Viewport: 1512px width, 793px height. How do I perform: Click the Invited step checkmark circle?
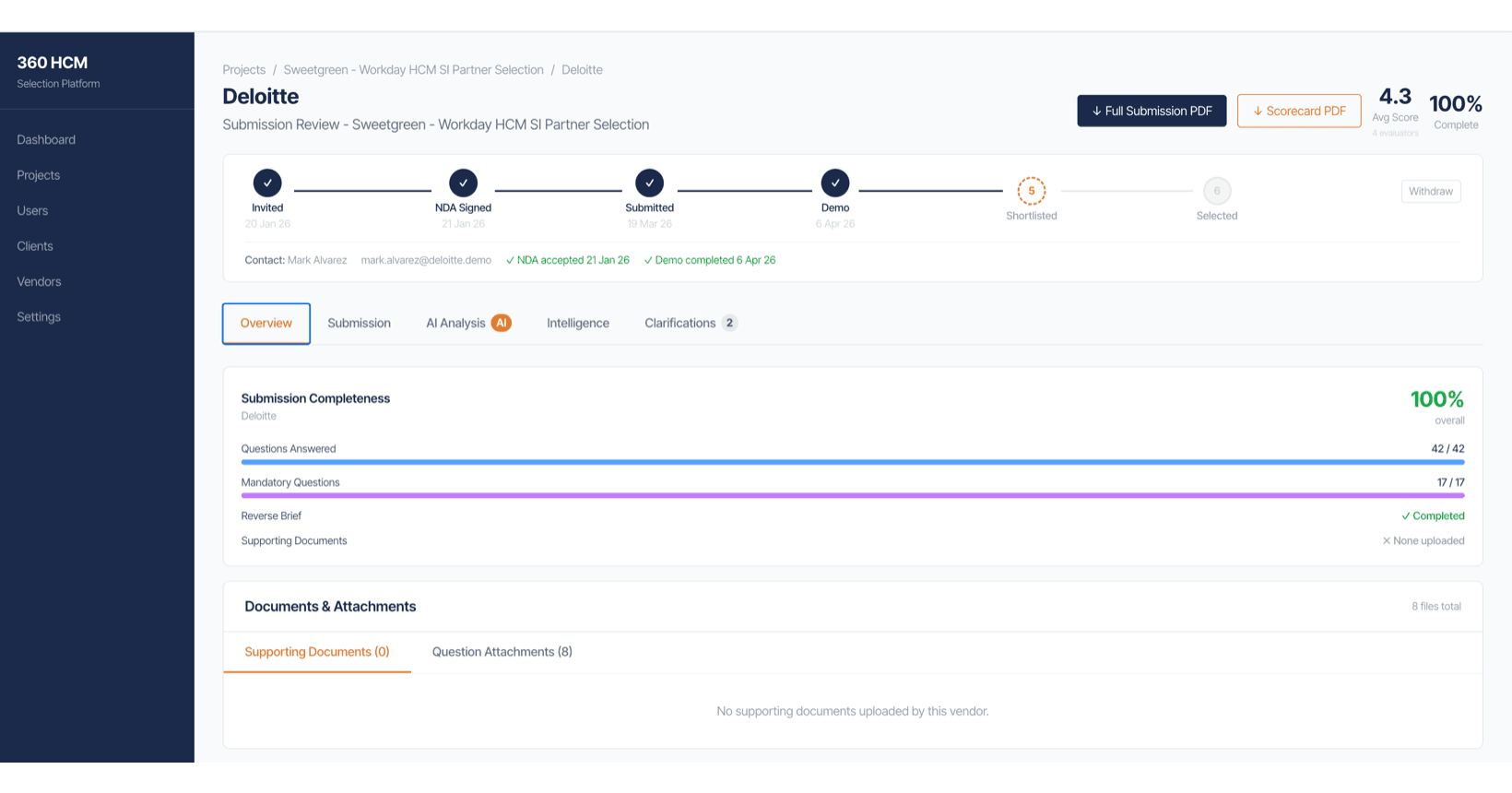[x=267, y=183]
